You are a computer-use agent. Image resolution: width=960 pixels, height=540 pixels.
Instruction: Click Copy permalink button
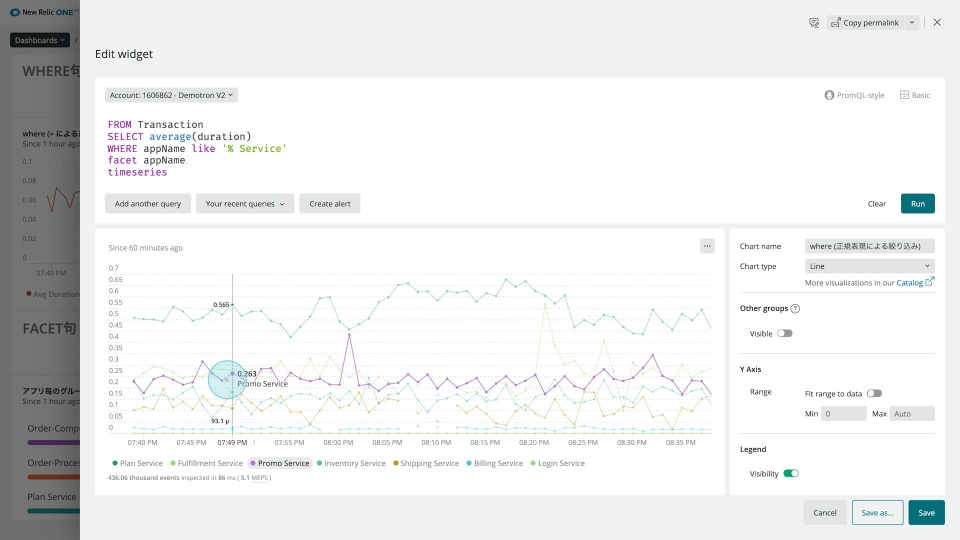(865, 23)
